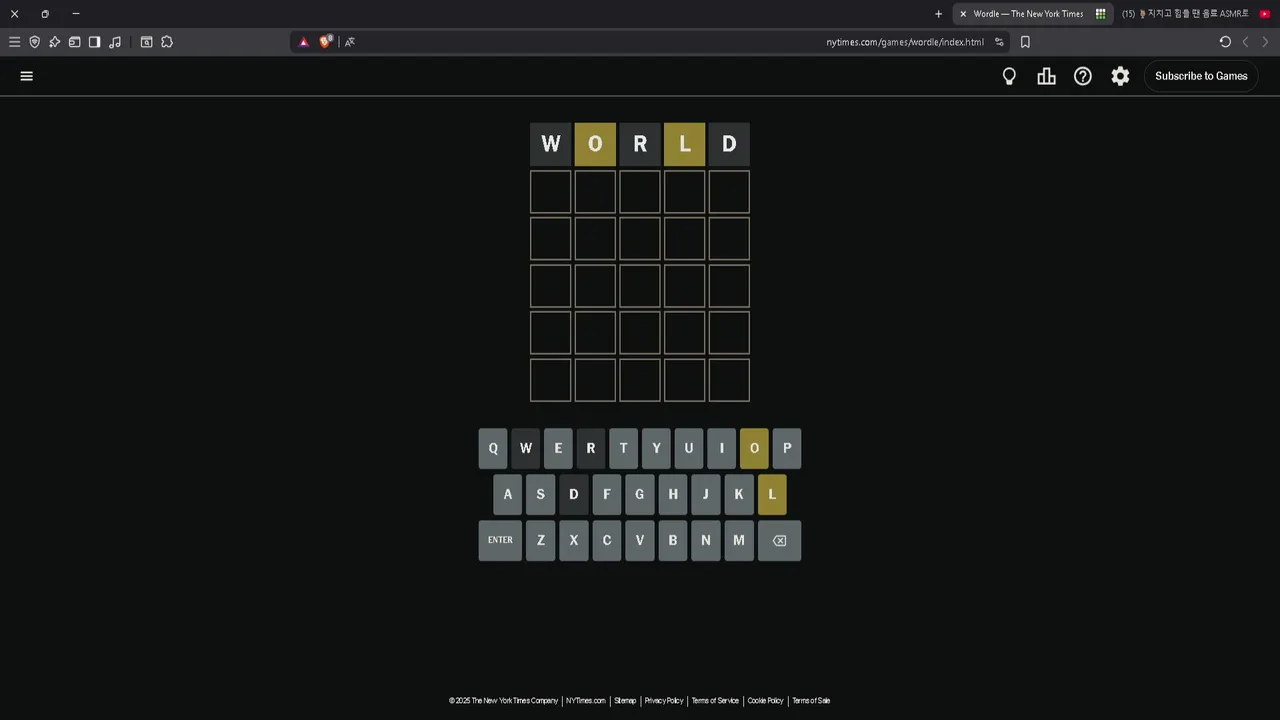The height and width of the screenshot is (720, 1280).
Task: Click the S key on the Wordle keyboard
Action: 541,494
